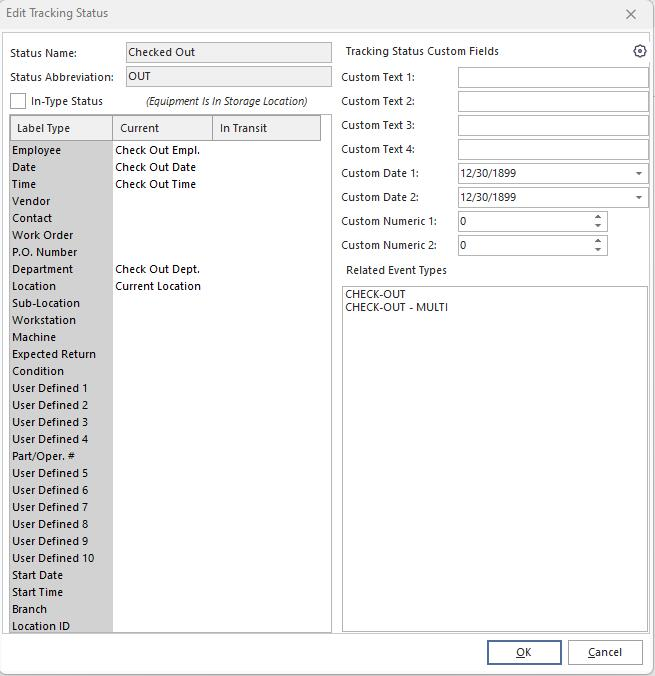Select CHECK-OUT - MULTI event type
The height and width of the screenshot is (676, 655).
[396, 307]
